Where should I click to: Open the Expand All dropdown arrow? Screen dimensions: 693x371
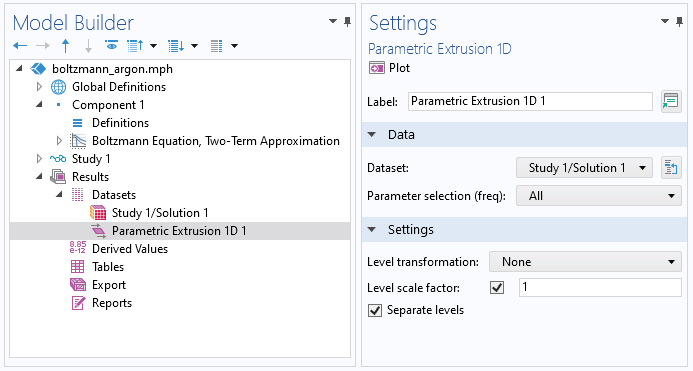pos(194,46)
